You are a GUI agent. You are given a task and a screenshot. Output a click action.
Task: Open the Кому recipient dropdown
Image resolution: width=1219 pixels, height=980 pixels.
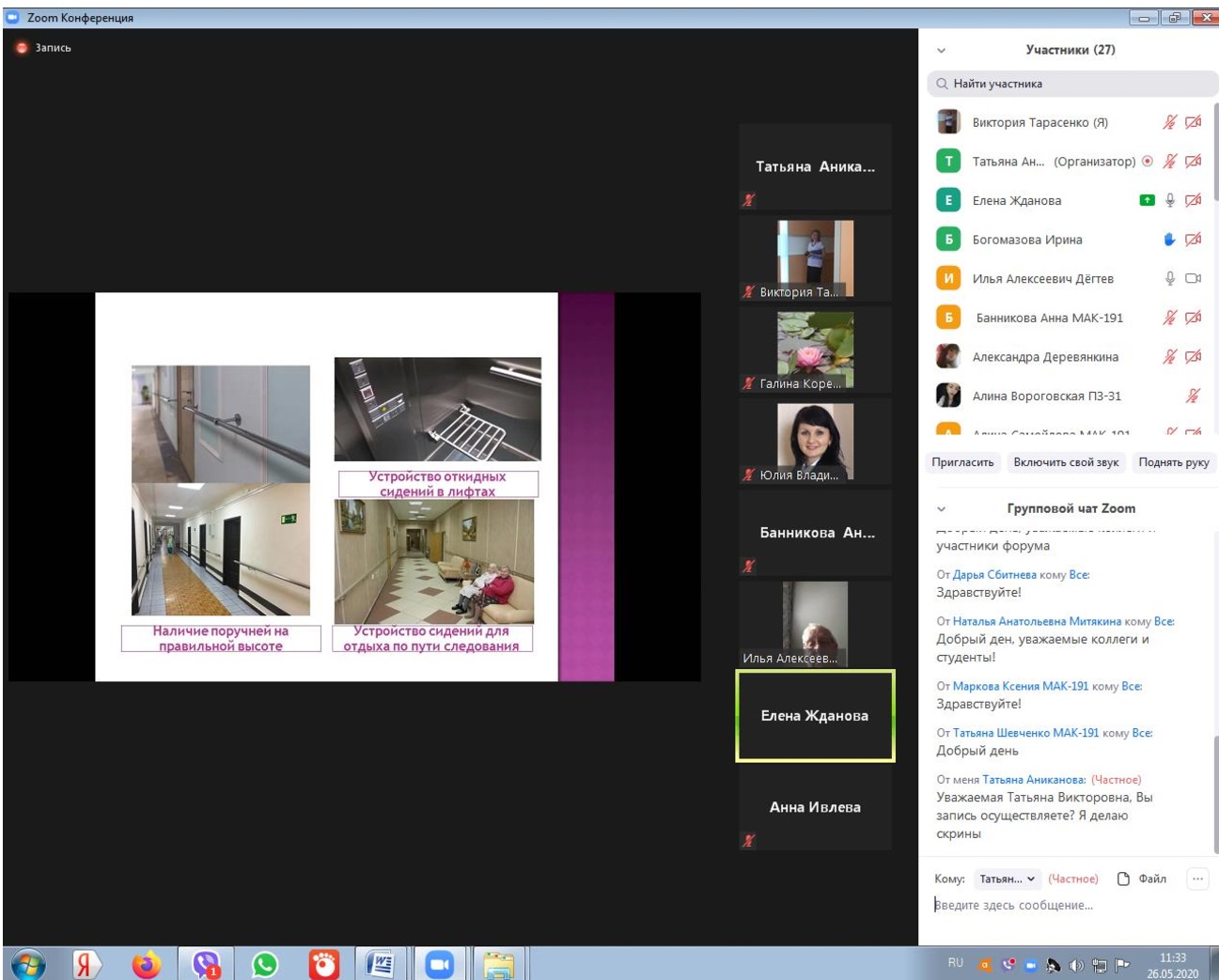(1007, 879)
